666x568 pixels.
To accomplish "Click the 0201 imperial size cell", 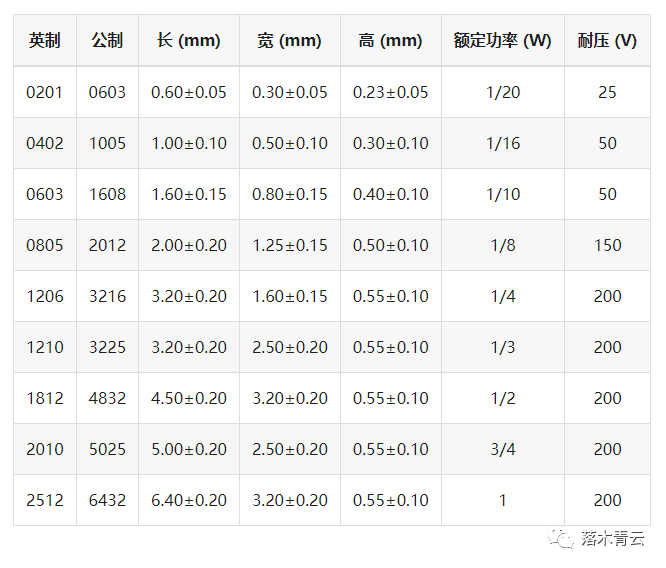I will coord(45,93).
